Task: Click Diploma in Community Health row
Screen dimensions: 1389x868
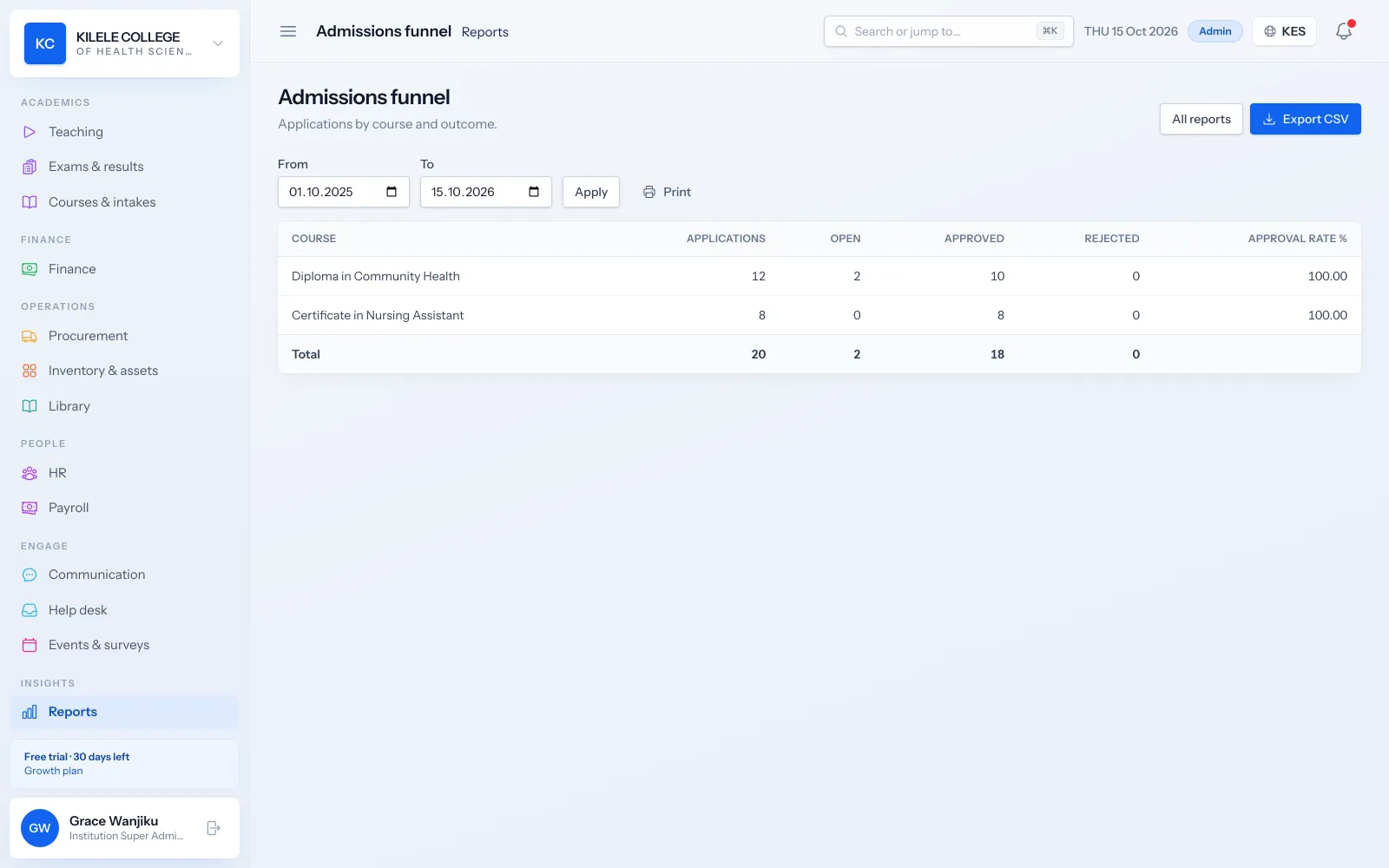Action: [x=820, y=276]
